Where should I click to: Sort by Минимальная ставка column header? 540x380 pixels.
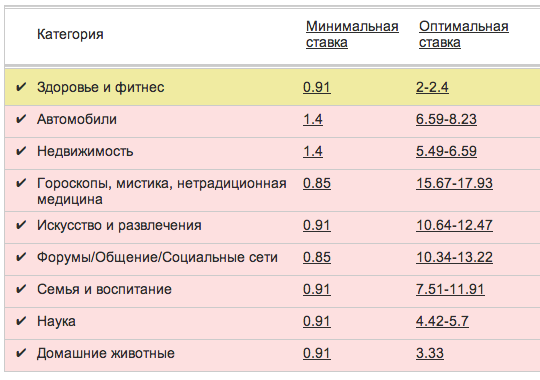coord(352,34)
